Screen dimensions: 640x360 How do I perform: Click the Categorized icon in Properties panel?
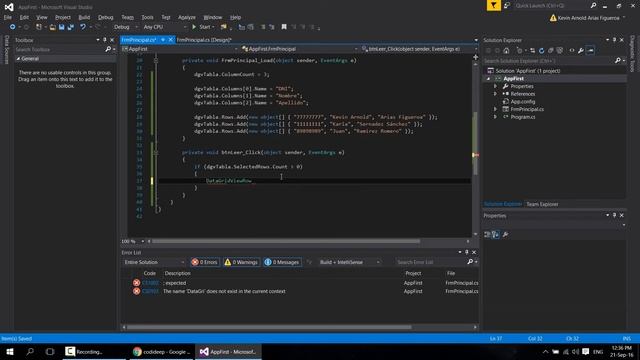(487, 234)
